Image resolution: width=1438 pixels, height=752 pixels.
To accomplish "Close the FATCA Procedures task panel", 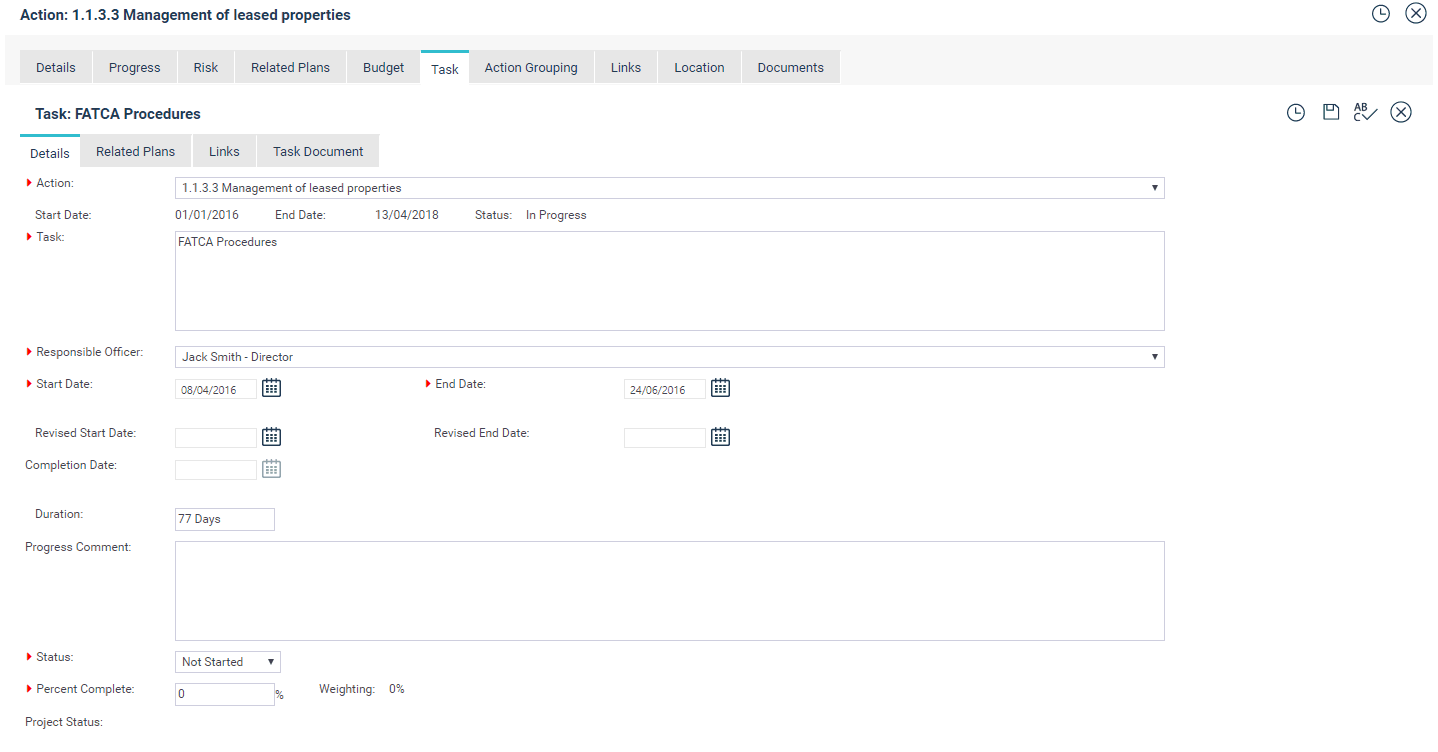I will [x=1401, y=113].
